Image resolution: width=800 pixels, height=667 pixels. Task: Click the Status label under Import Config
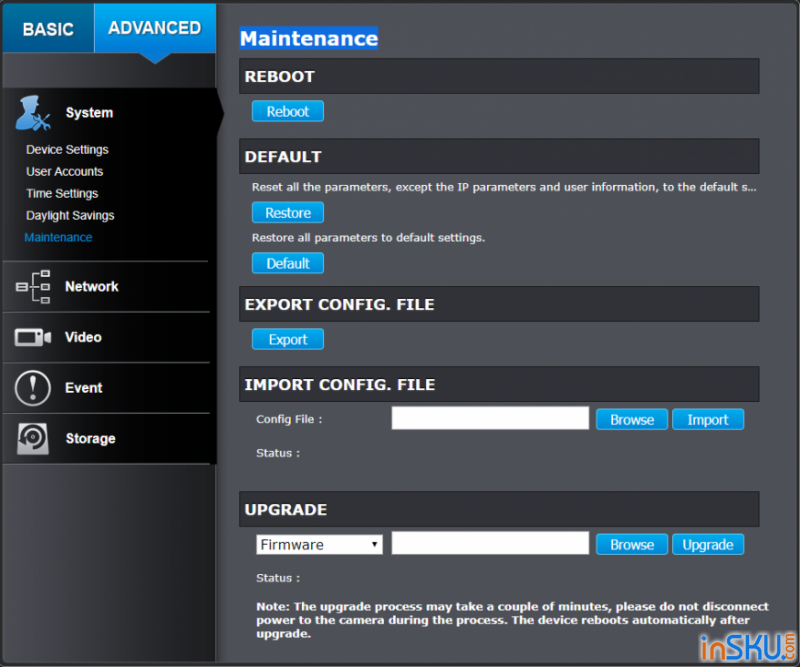pyautogui.click(x=278, y=453)
